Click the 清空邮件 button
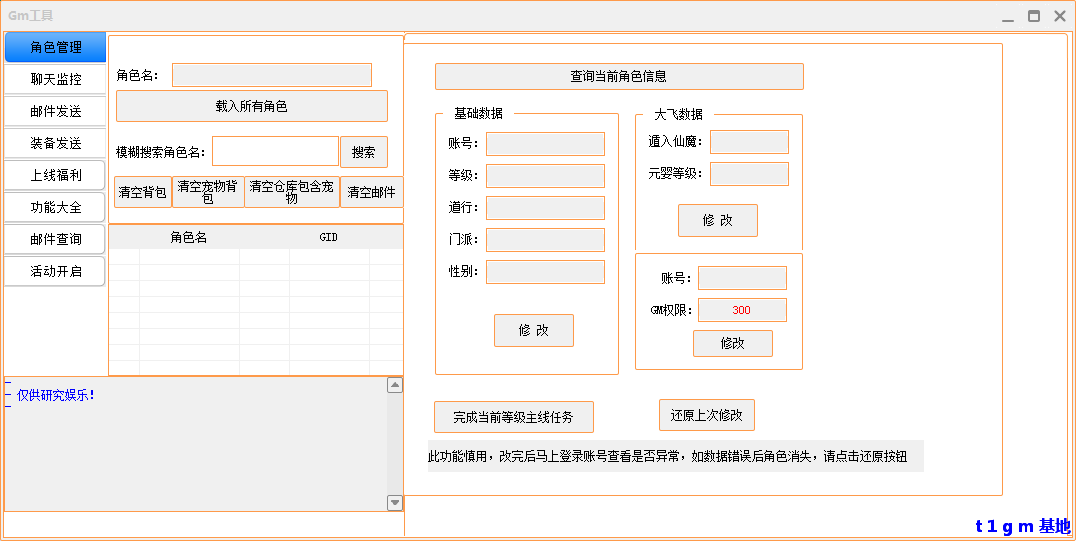Viewport: 1076px width, 541px height. click(371, 192)
